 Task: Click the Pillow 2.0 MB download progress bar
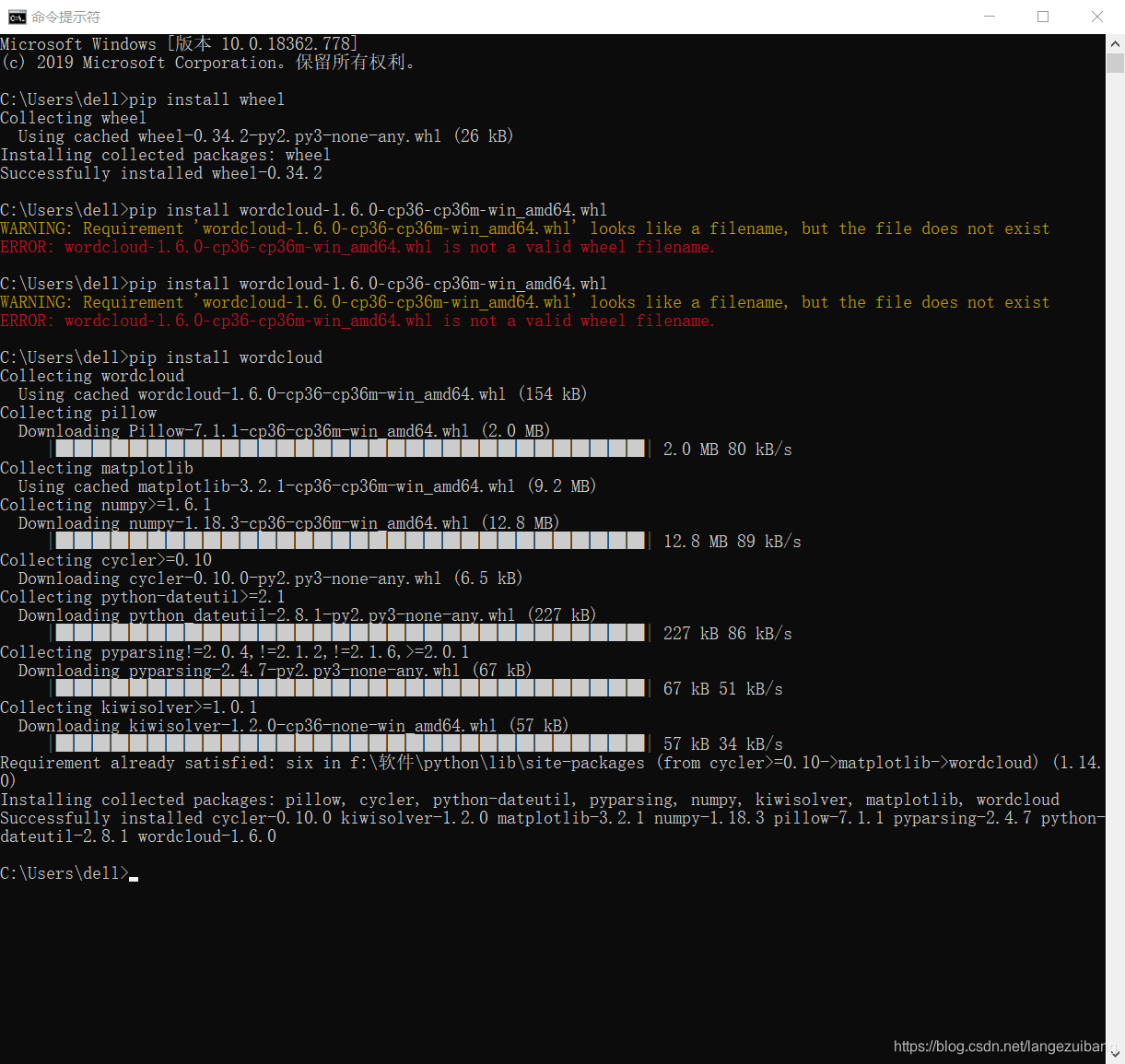[350, 449]
